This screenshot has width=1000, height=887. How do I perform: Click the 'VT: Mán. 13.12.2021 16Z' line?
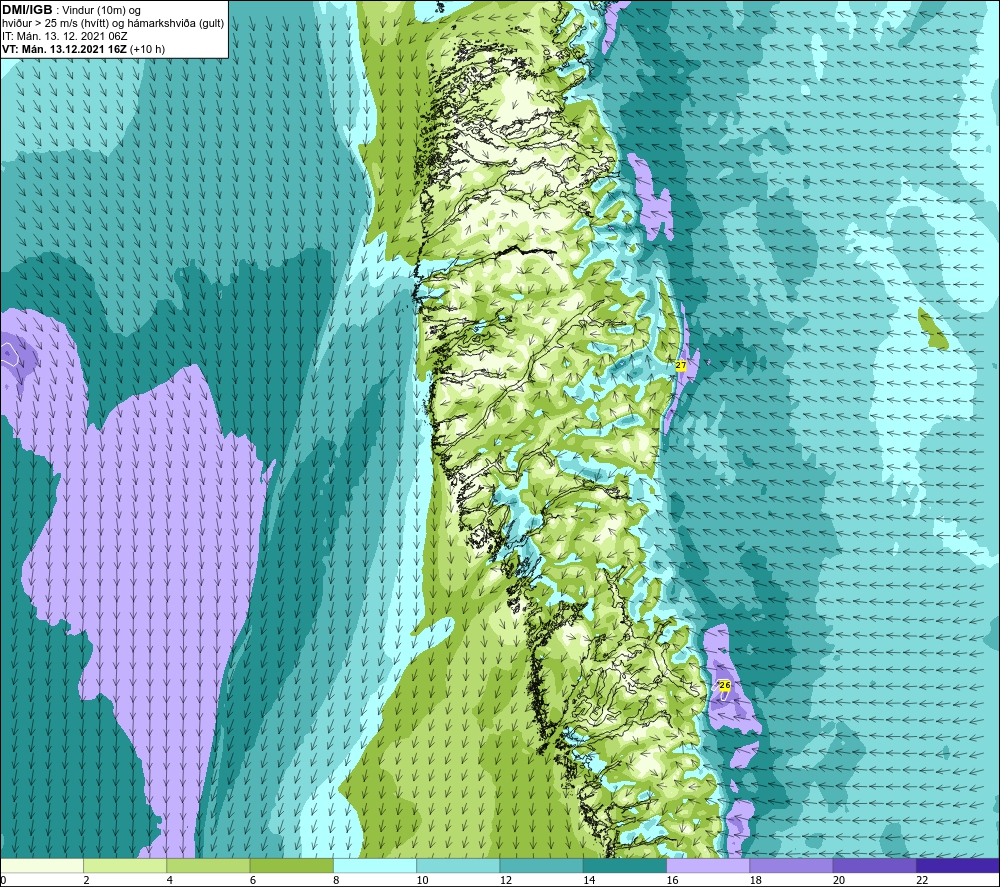tap(66, 49)
